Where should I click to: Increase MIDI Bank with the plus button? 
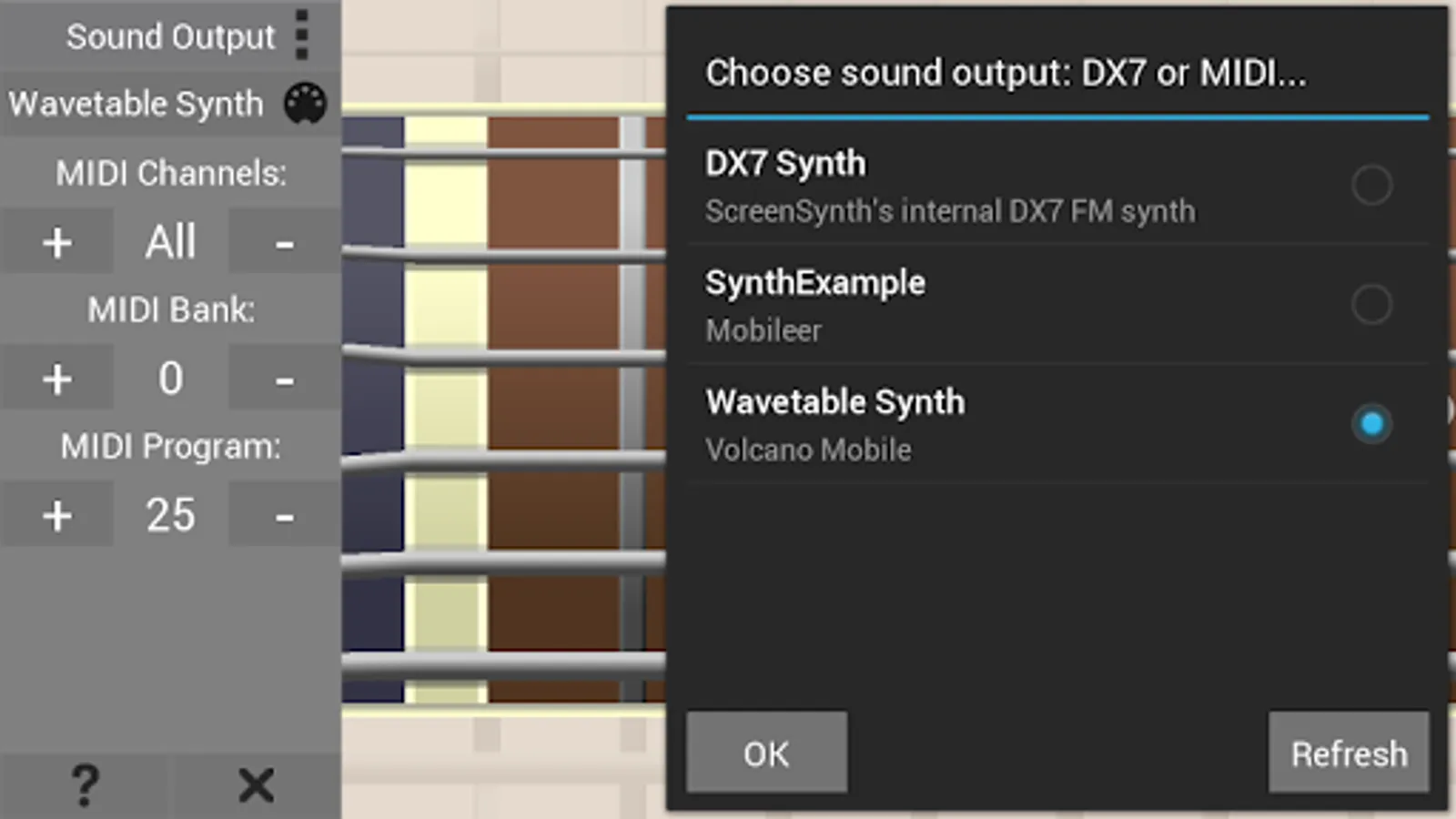(57, 379)
